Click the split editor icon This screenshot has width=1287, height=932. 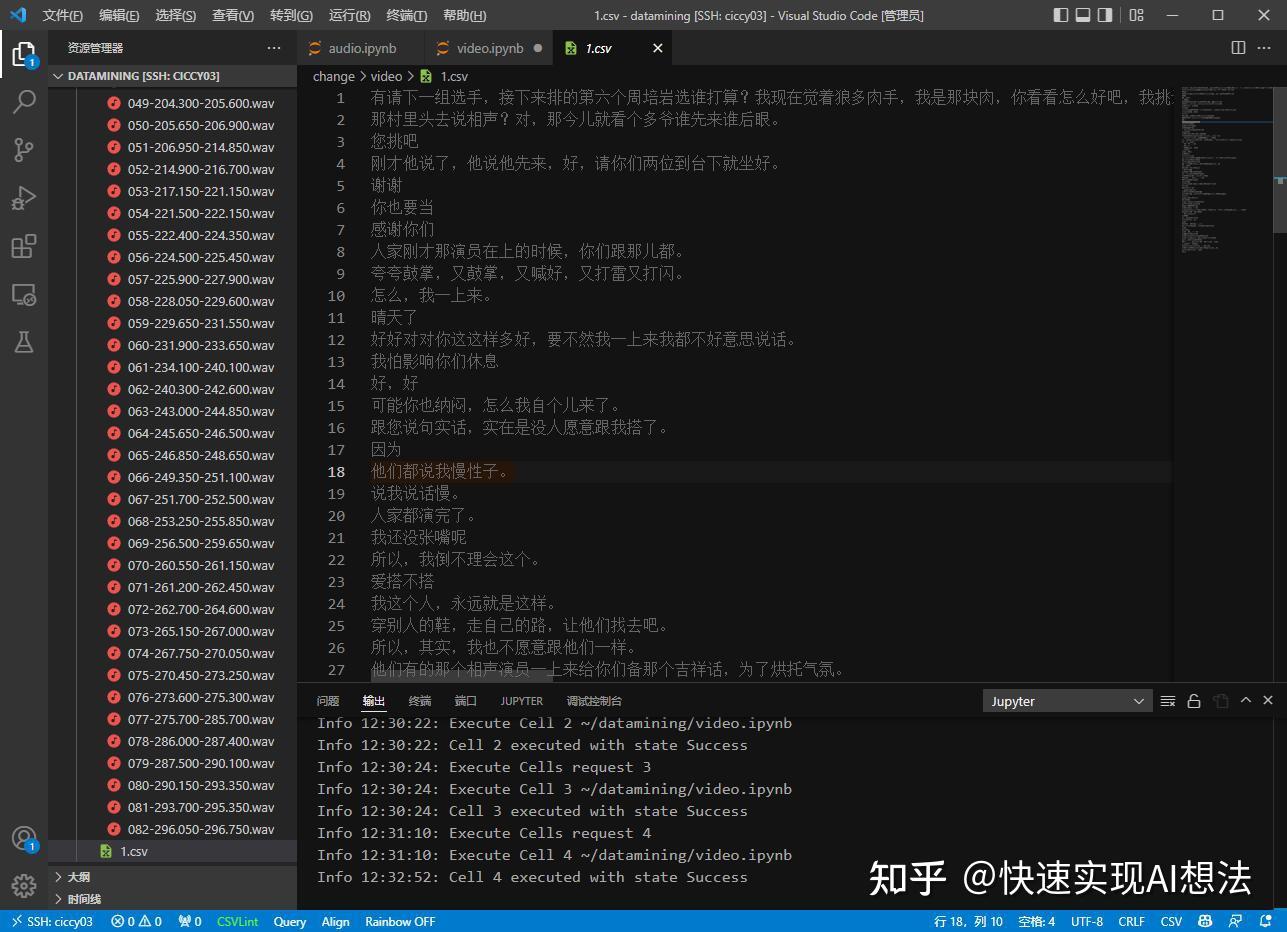click(x=1238, y=48)
